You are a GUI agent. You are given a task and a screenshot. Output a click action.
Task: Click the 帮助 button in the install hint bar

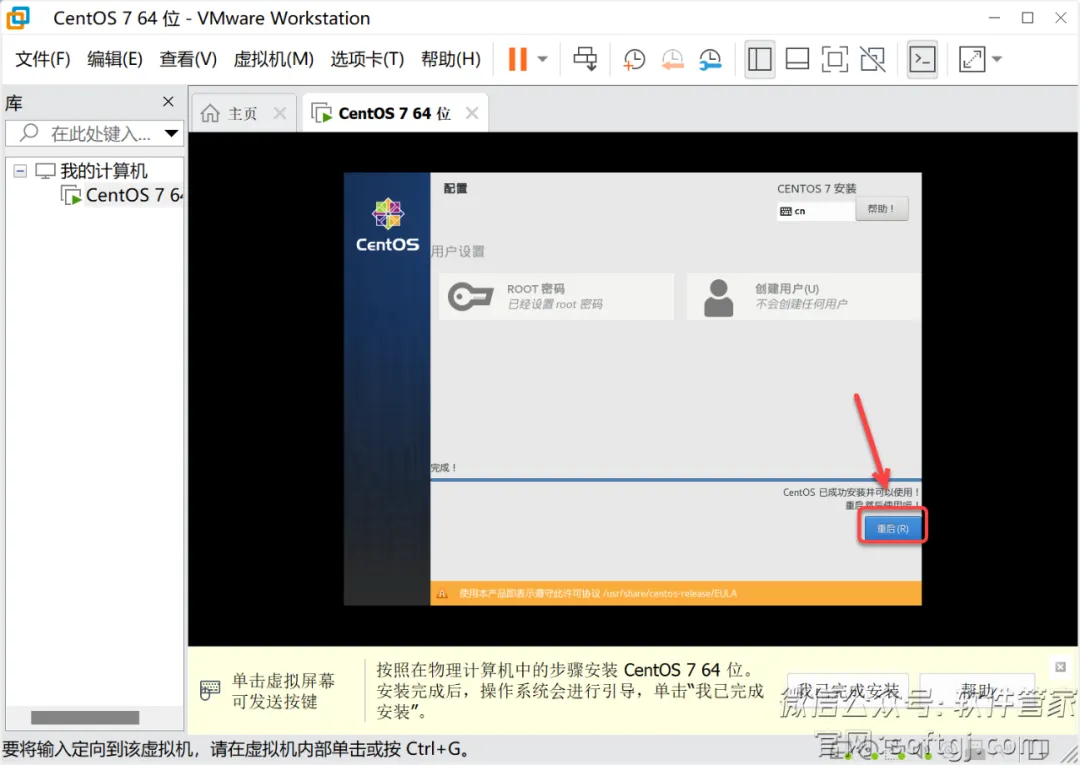(x=978, y=691)
